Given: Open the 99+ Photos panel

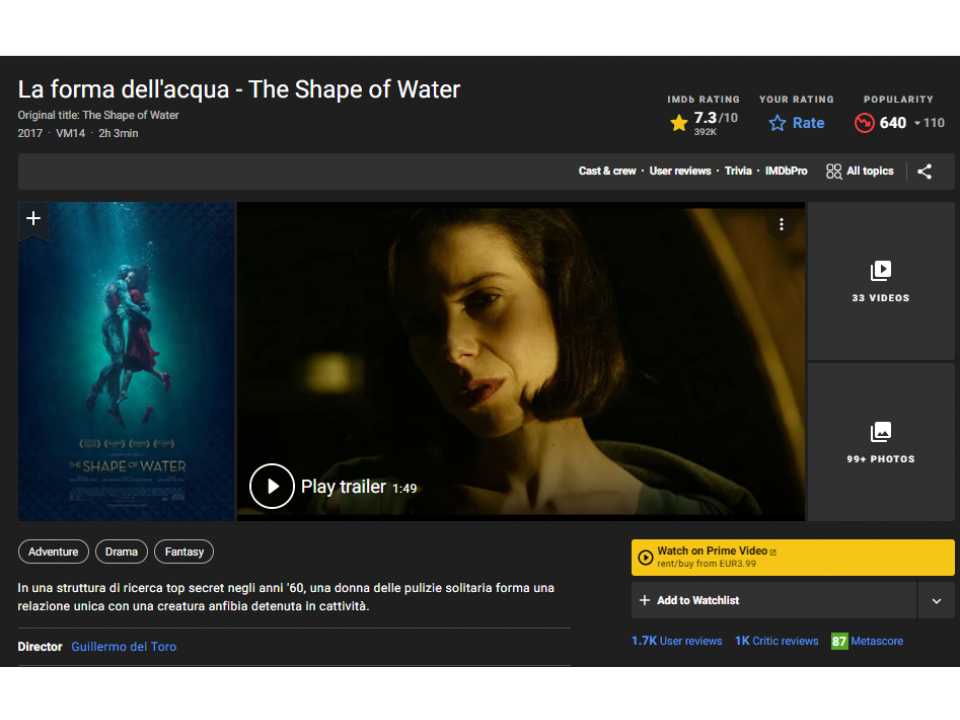Looking at the screenshot, I should coord(880,442).
